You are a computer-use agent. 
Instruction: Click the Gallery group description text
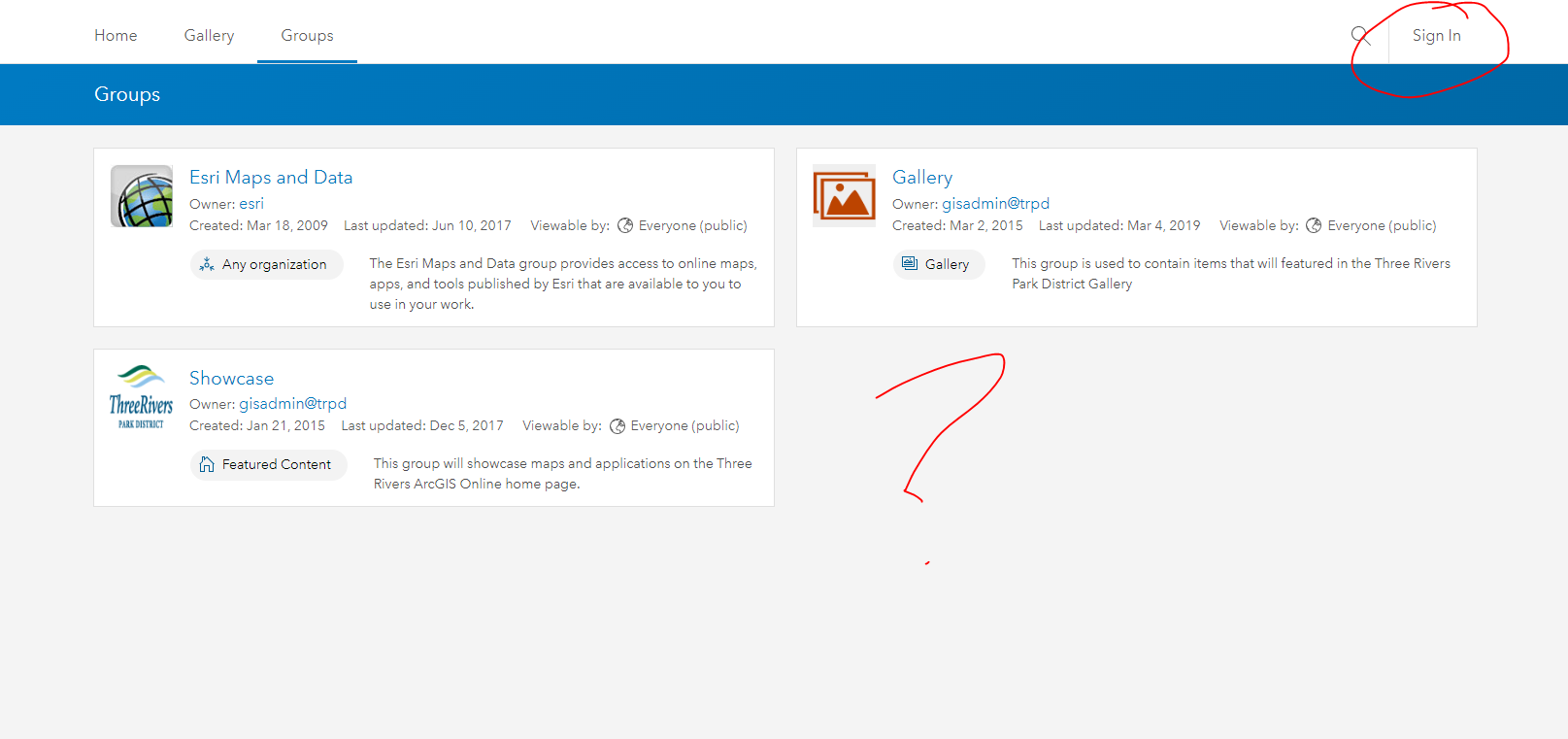1231,274
